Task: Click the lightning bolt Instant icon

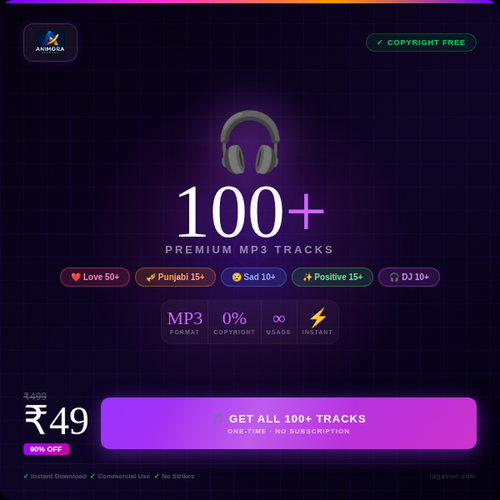Action: coord(318,317)
